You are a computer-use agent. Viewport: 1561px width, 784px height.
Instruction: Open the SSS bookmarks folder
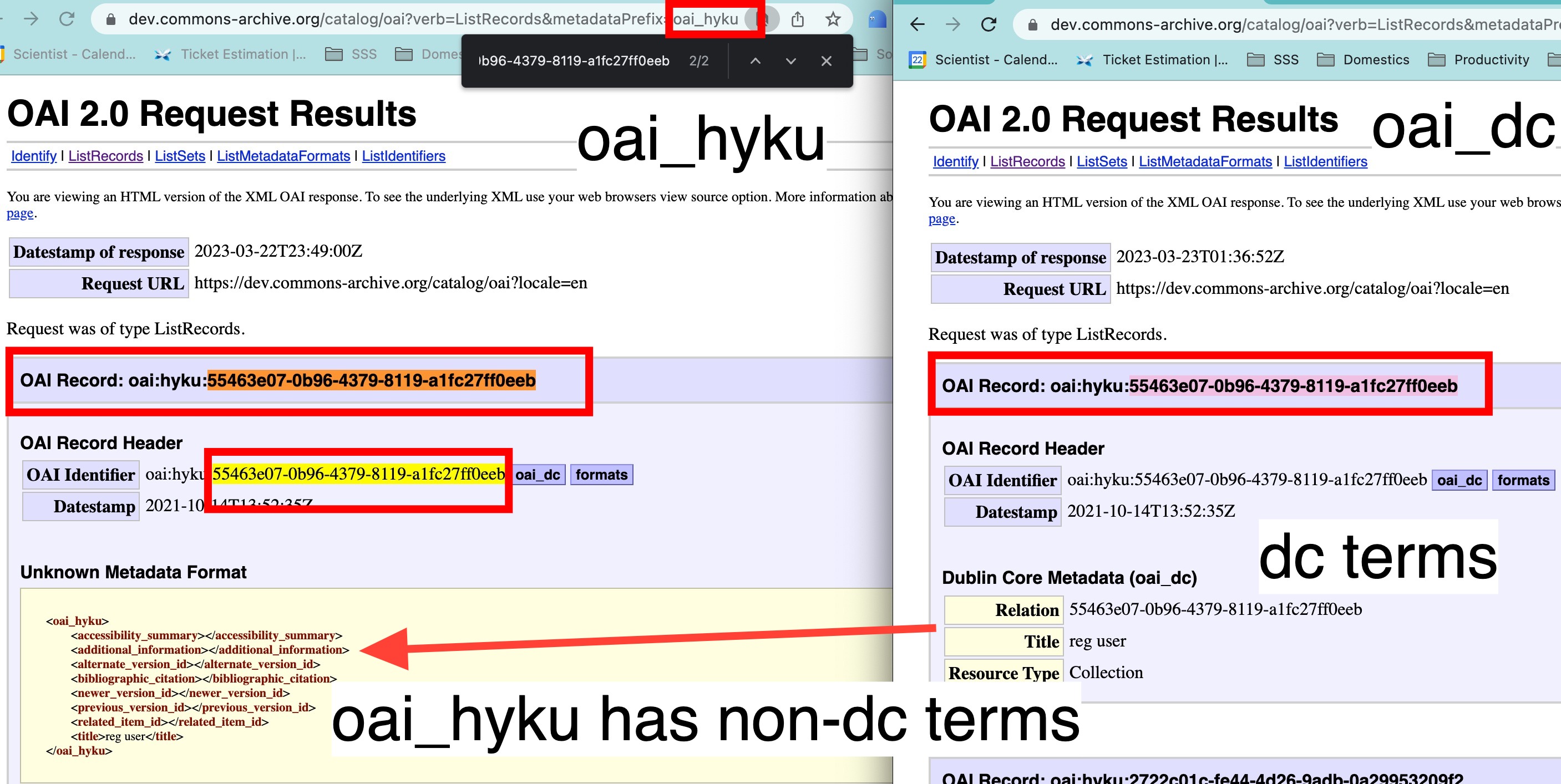point(349,53)
